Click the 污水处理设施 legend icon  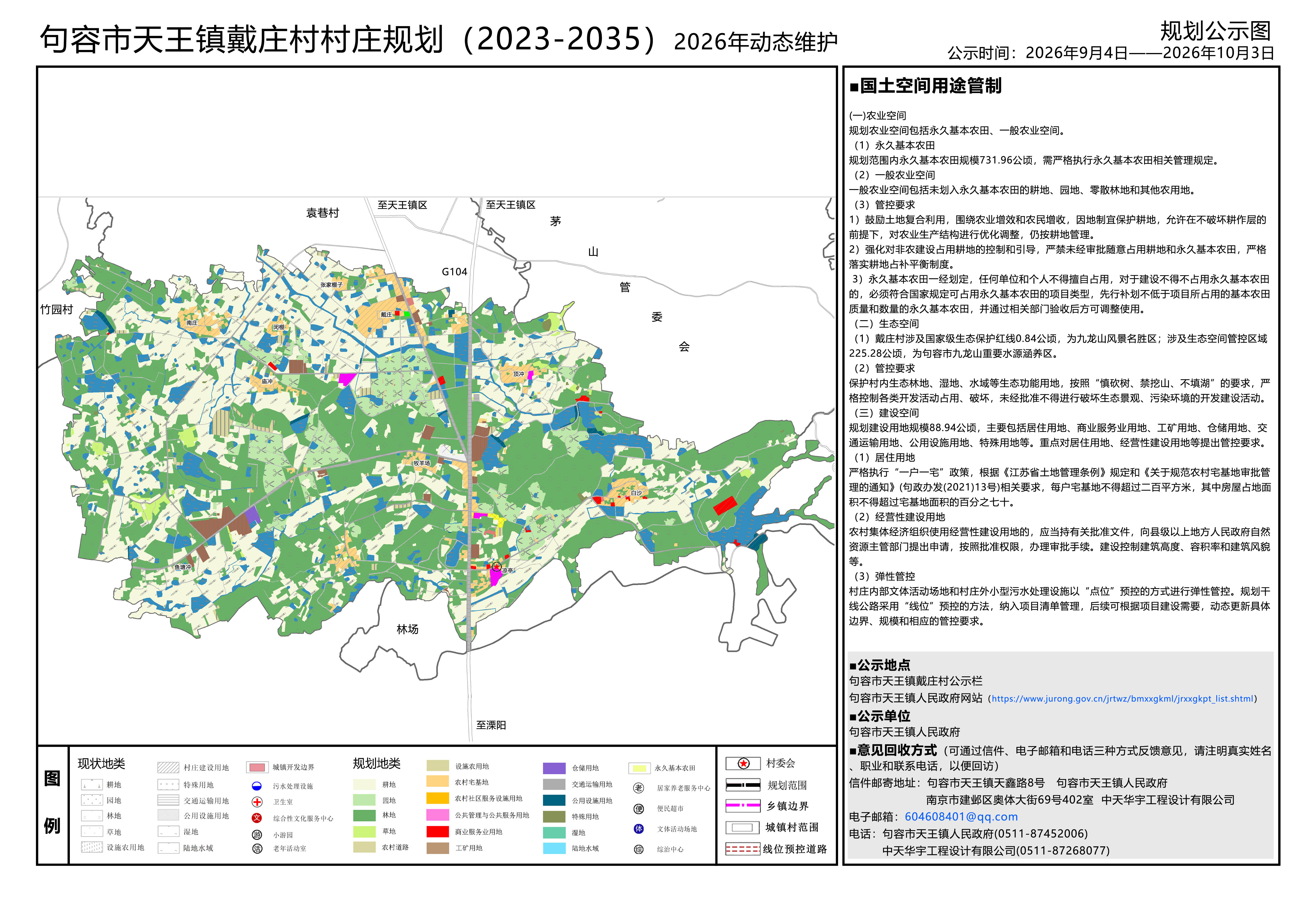coord(256,786)
